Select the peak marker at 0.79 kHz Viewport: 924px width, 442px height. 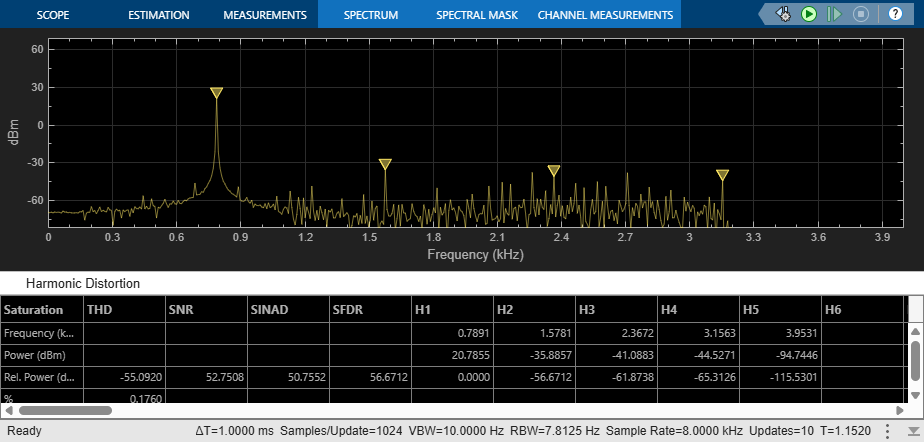(x=216, y=93)
